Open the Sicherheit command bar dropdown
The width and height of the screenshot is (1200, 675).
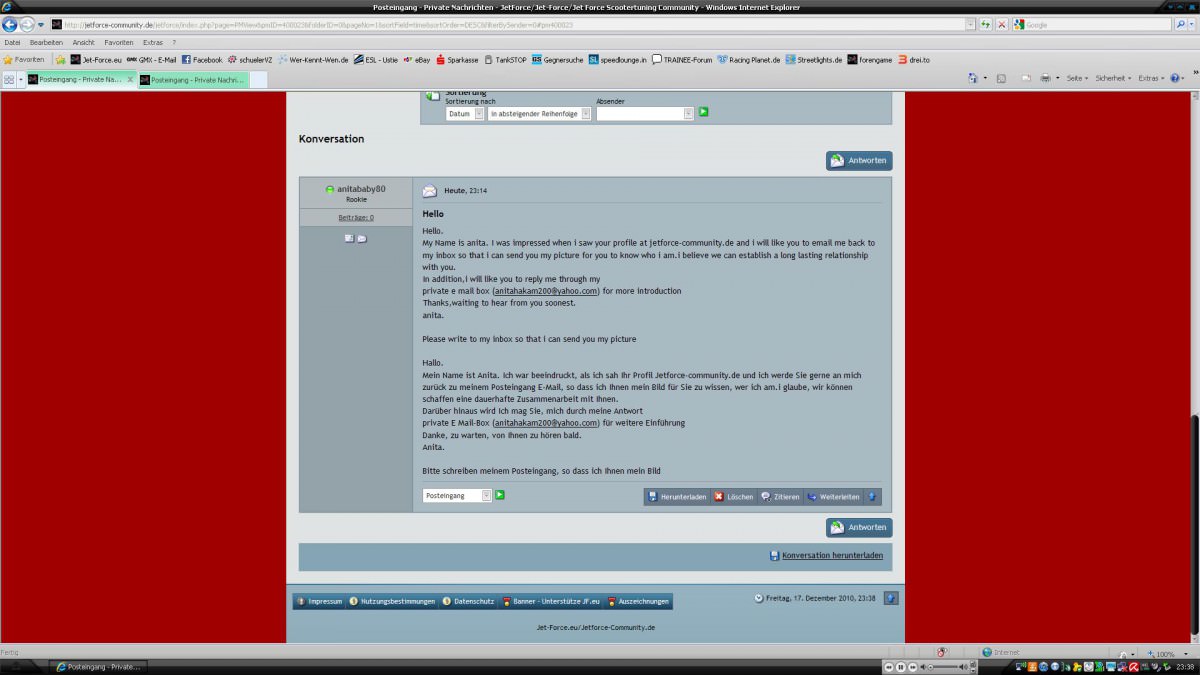pos(1113,78)
